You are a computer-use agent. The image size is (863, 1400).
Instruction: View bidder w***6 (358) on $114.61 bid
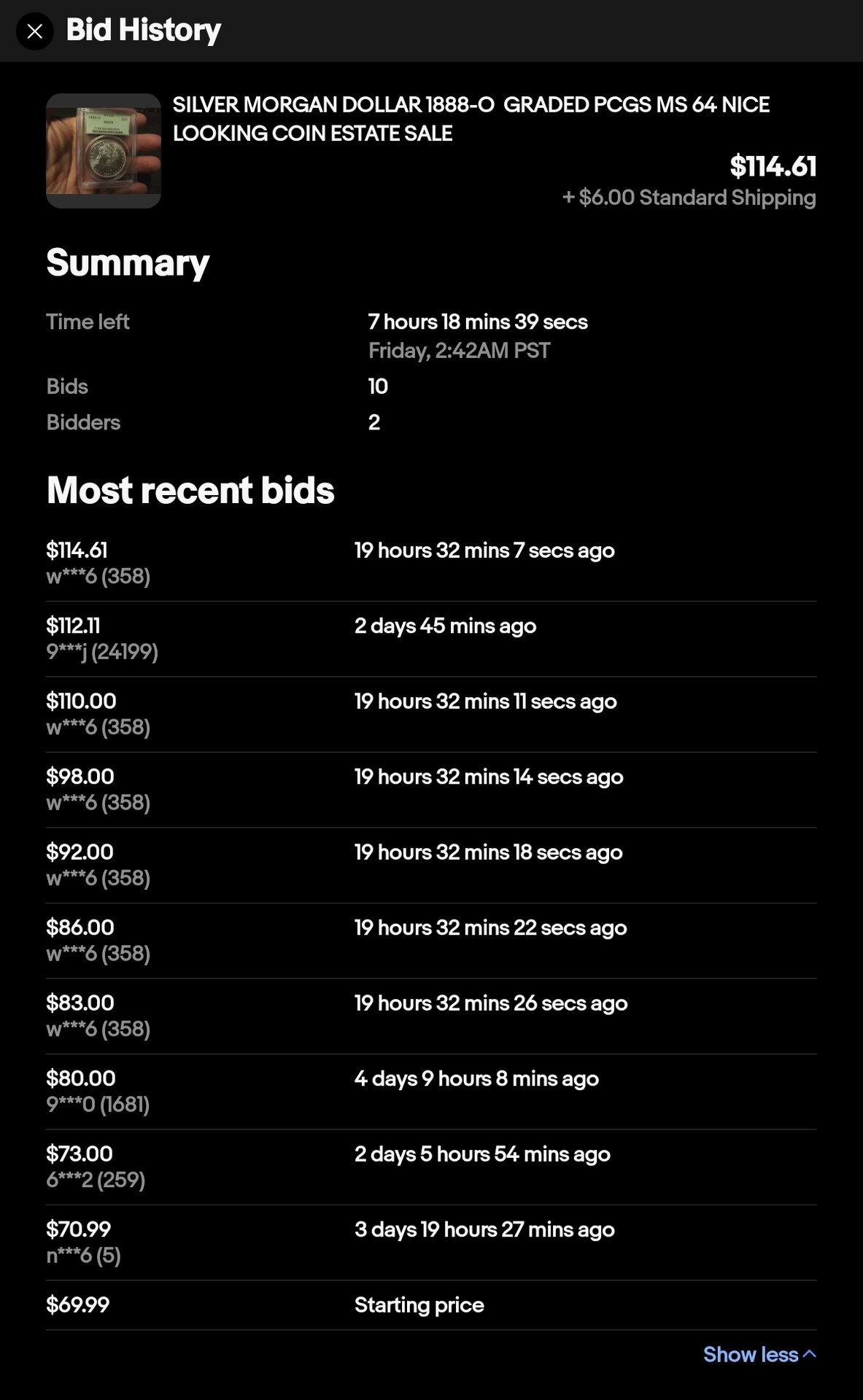point(98,576)
